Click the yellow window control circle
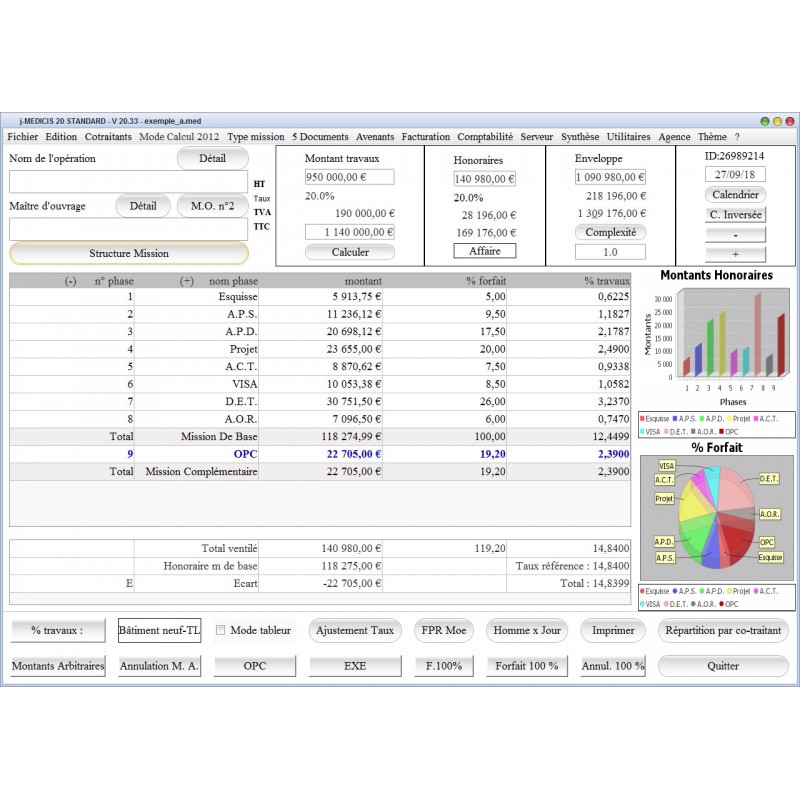 [777, 121]
